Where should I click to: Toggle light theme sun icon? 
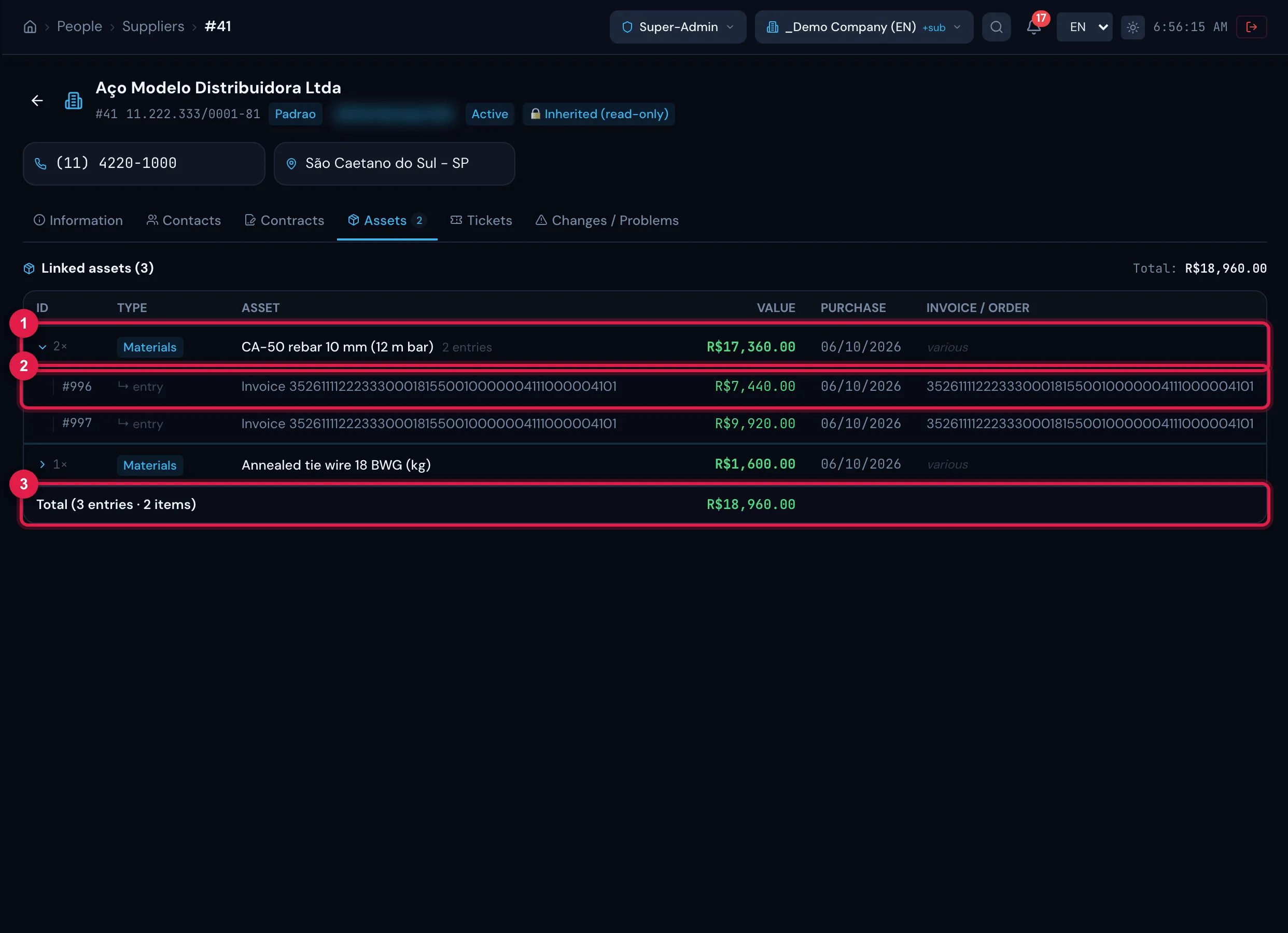pyautogui.click(x=1132, y=26)
